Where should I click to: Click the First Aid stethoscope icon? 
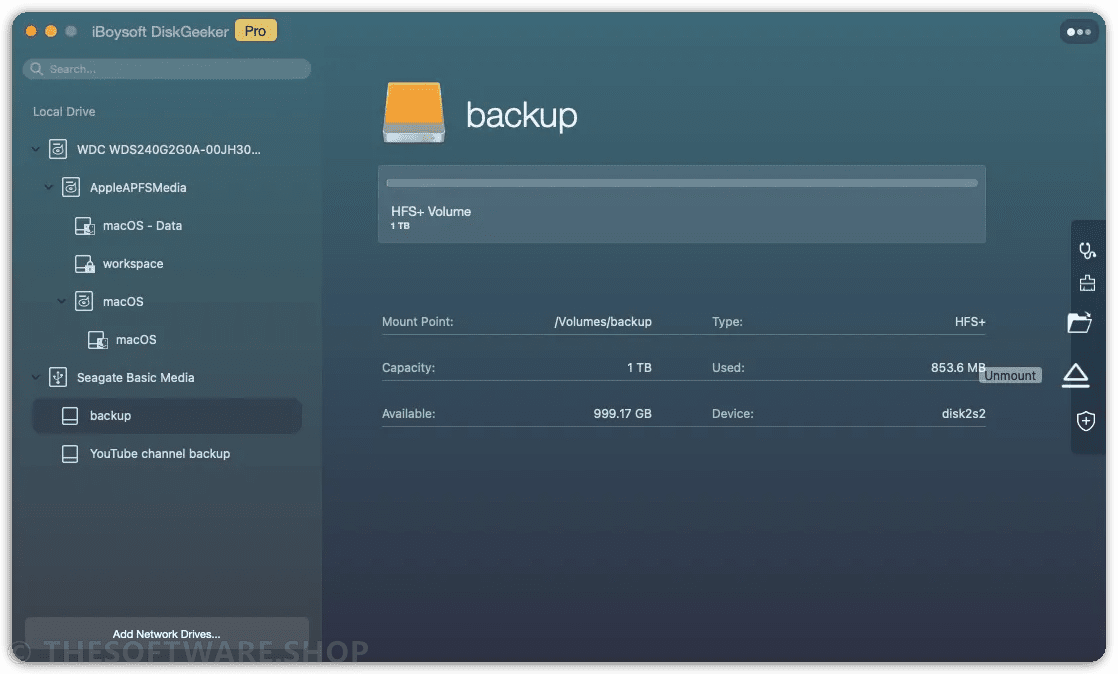pos(1087,250)
